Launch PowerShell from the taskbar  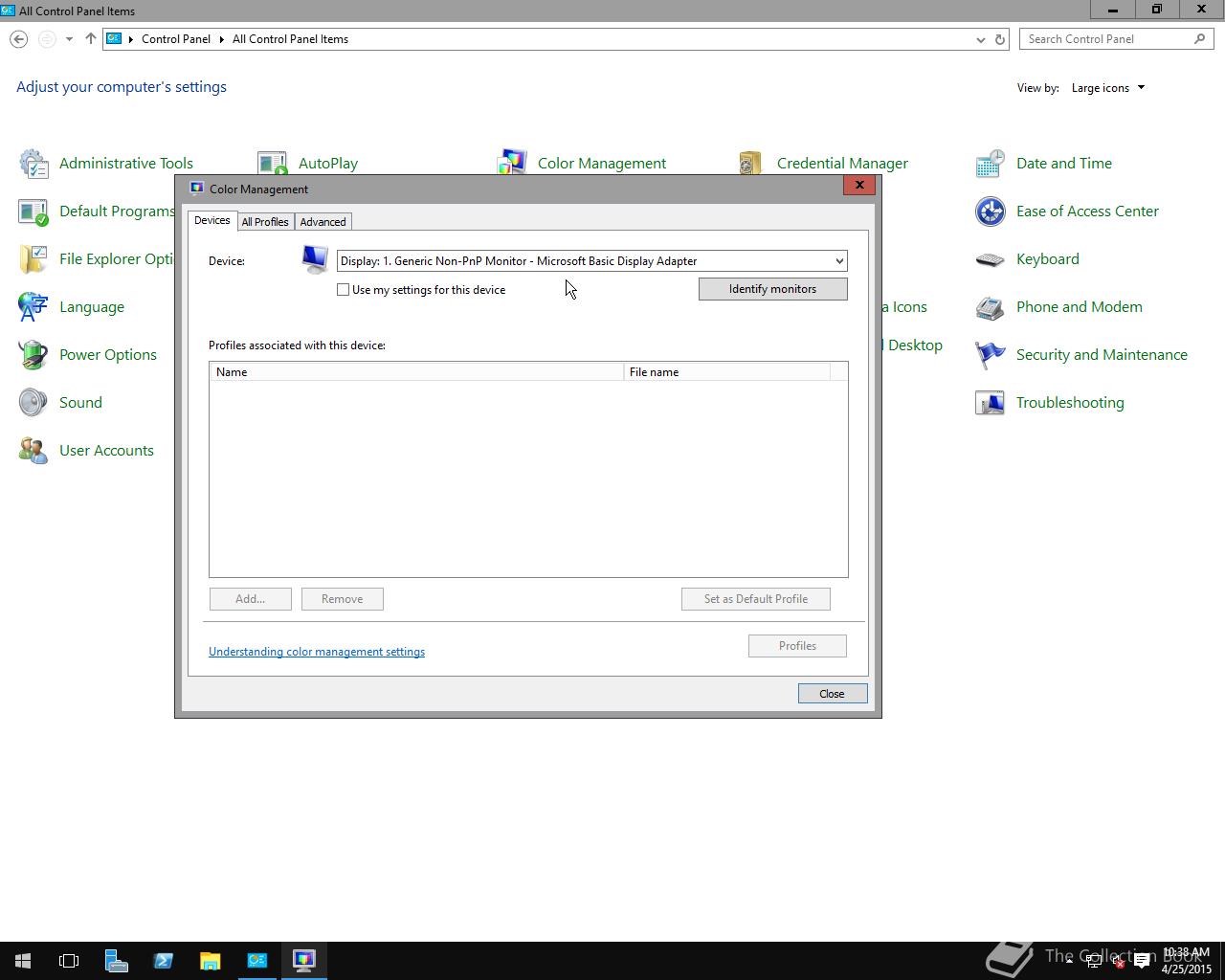(x=163, y=961)
